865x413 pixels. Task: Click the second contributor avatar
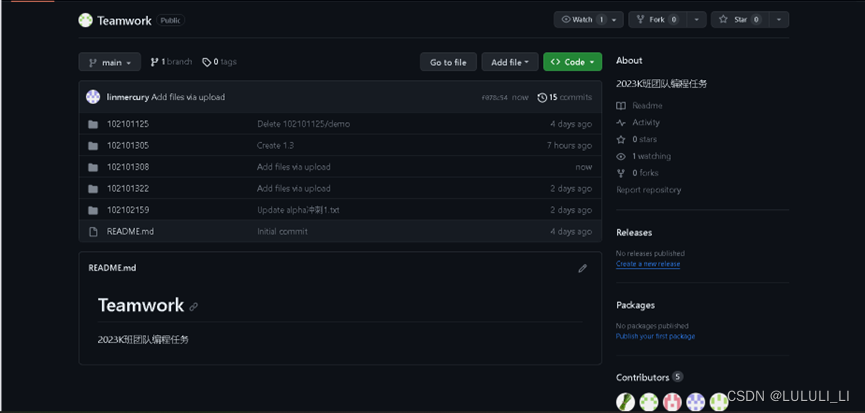(649, 401)
